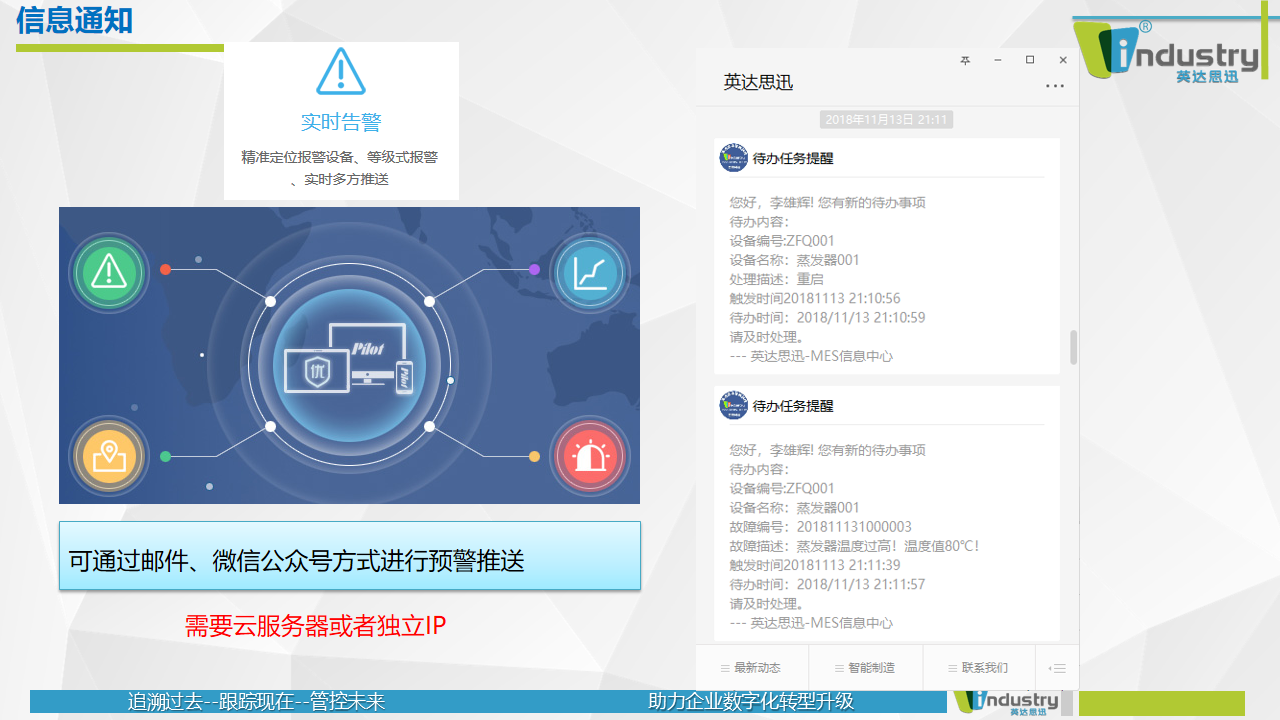Click 故障编号: 201811131000003
1280x720 pixels.
[821, 527]
